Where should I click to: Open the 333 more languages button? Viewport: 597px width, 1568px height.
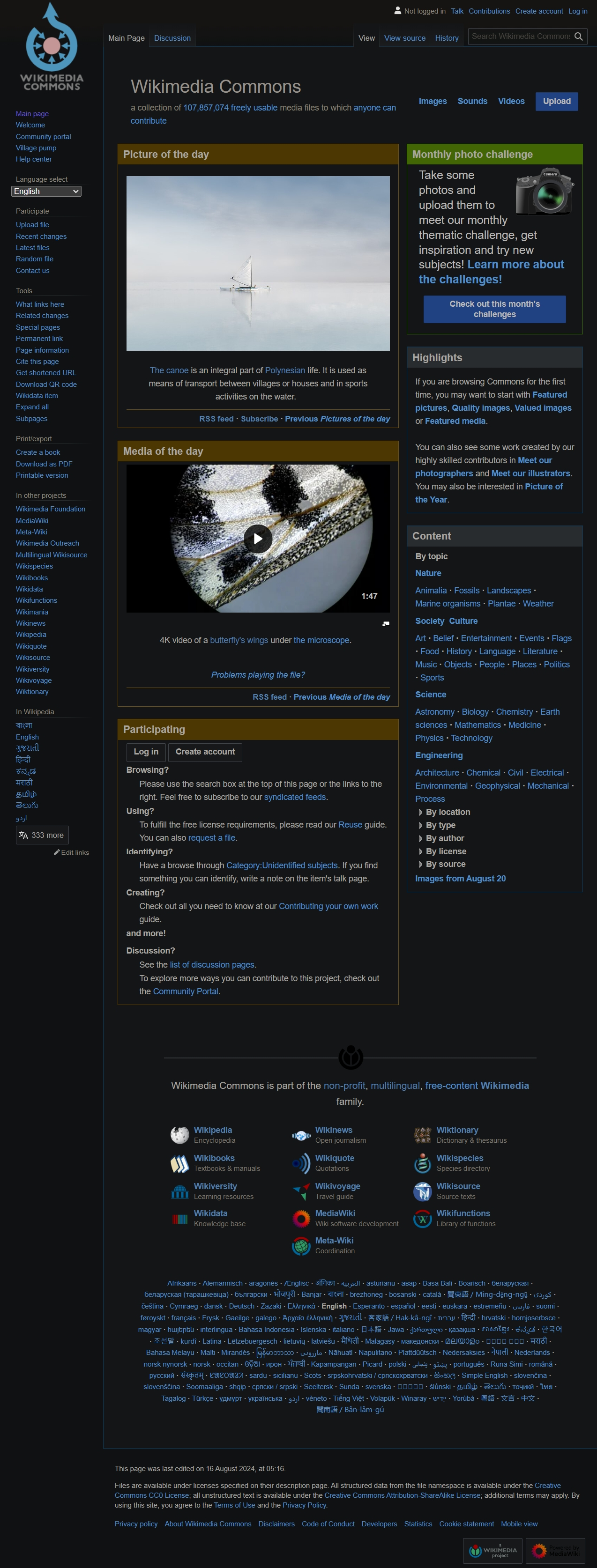42,835
